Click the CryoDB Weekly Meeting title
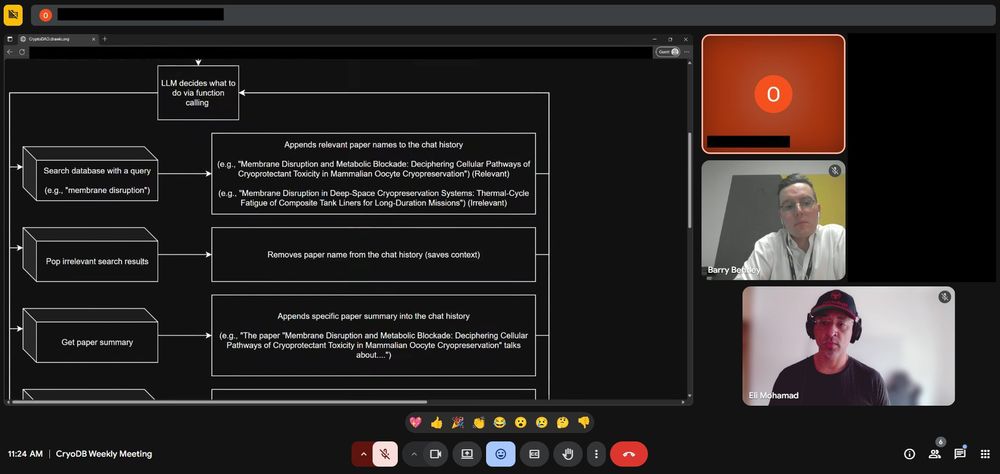Image resolution: width=1000 pixels, height=474 pixels. coord(104,454)
